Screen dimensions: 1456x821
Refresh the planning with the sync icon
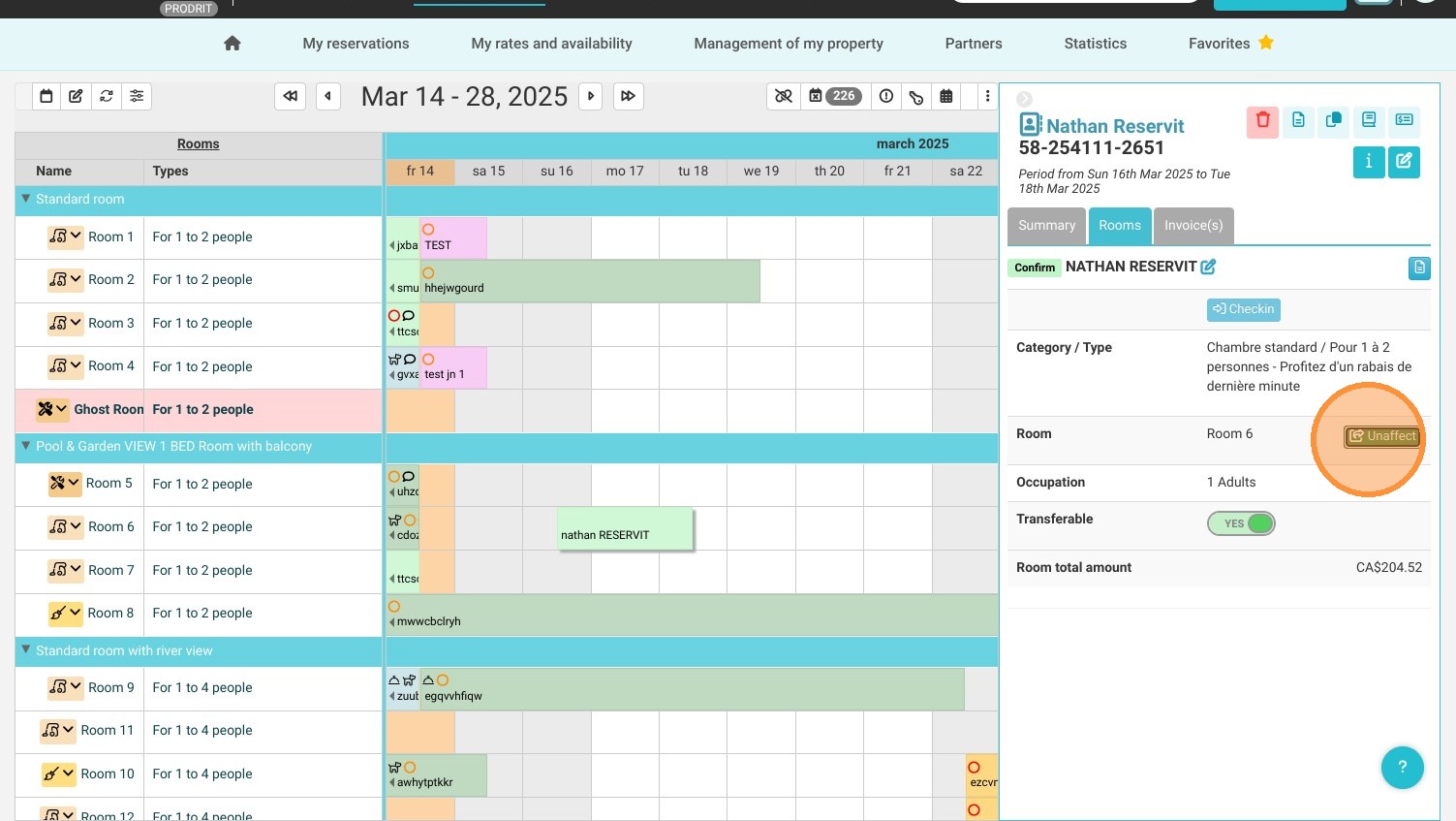(107, 96)
